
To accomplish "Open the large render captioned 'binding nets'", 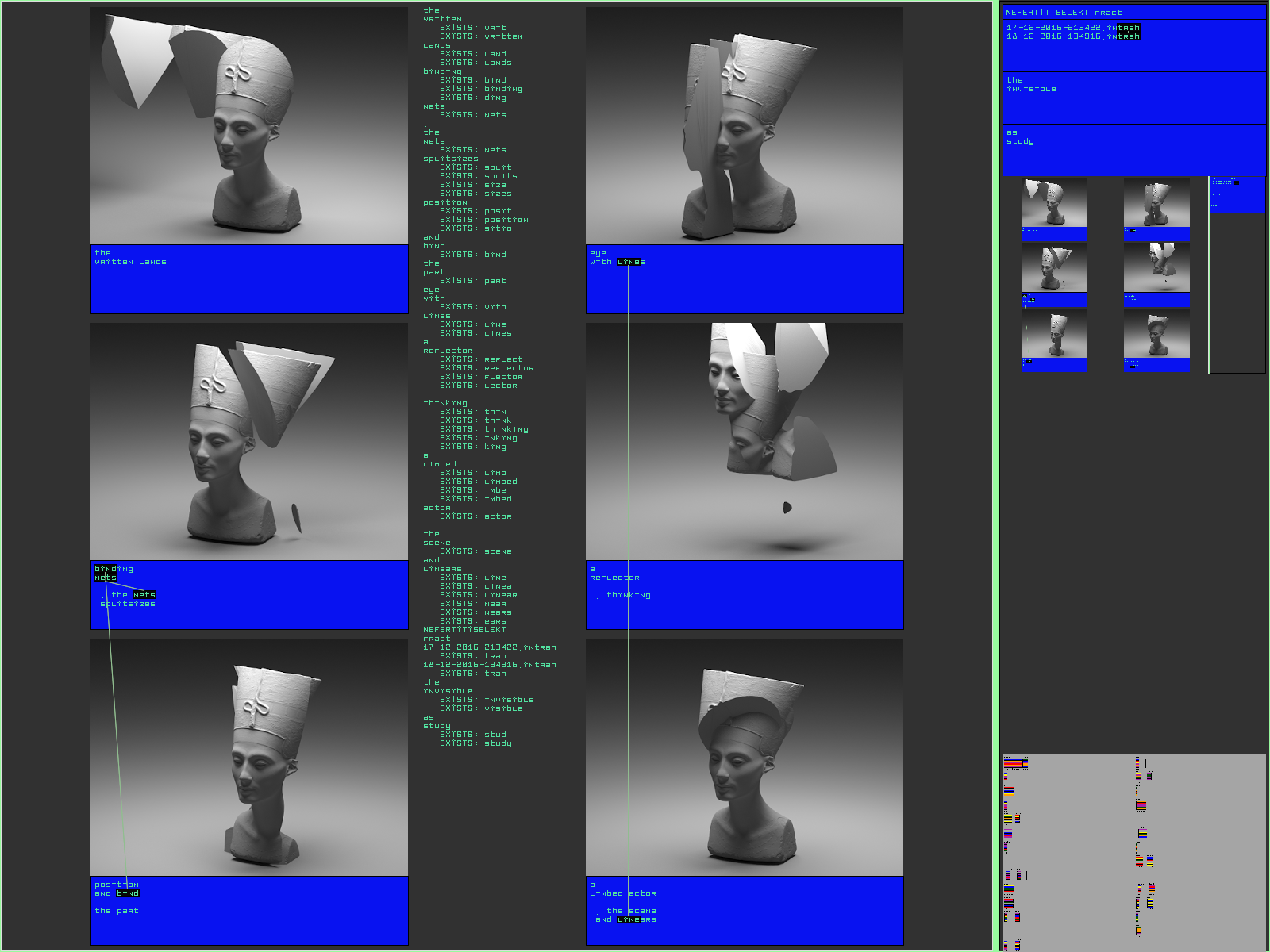I will pyautogui.click(x=249, y=441).
